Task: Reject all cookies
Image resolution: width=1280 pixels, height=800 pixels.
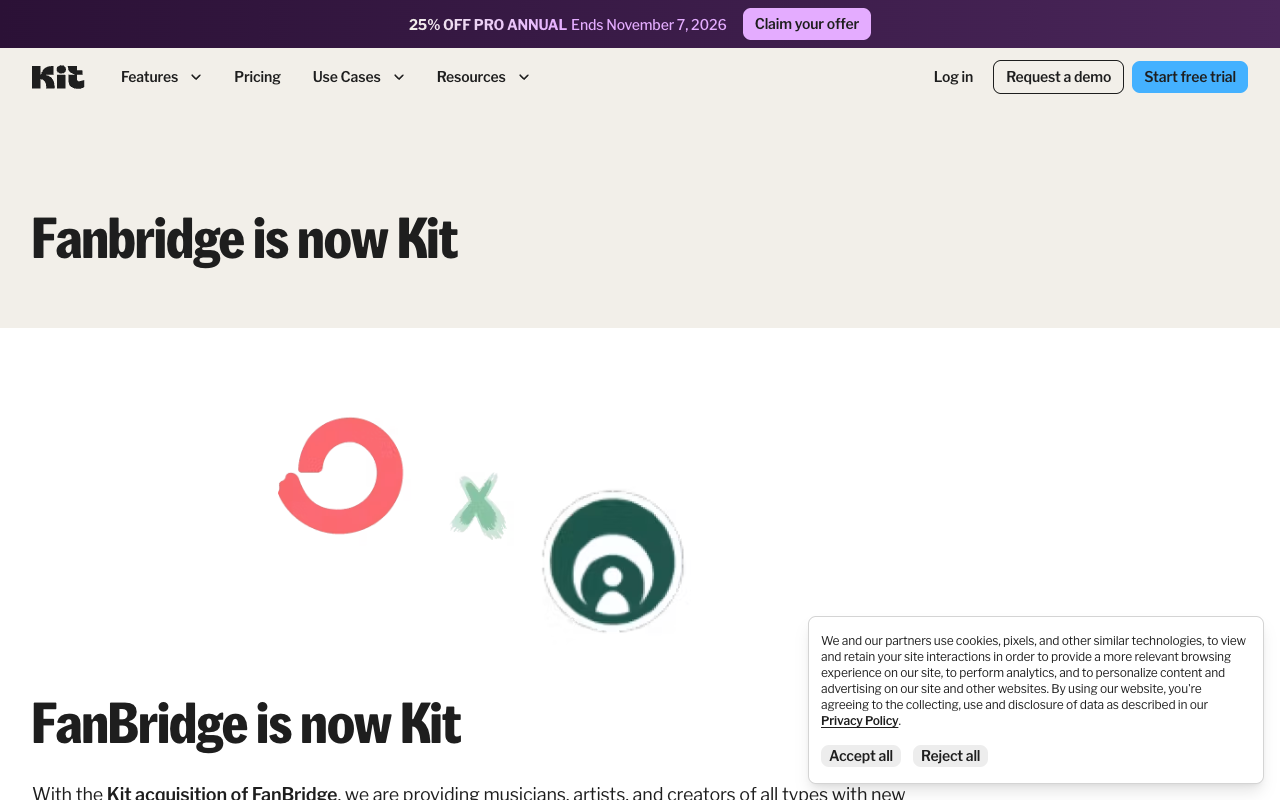Action: tap(950, 756)
